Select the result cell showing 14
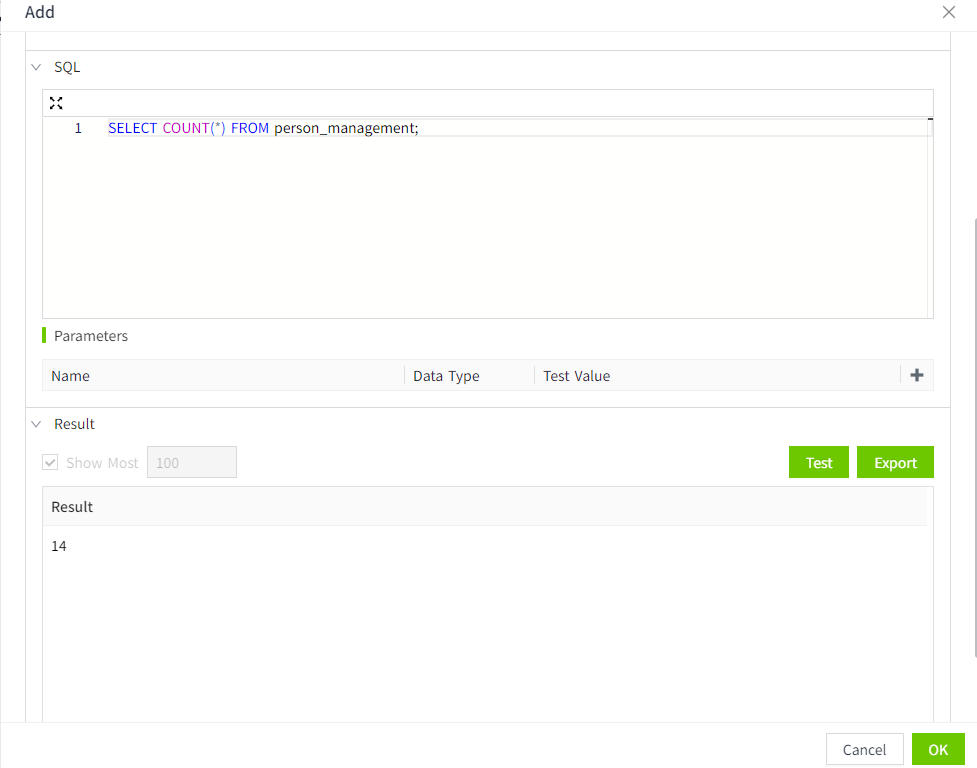 click(59, 546)
